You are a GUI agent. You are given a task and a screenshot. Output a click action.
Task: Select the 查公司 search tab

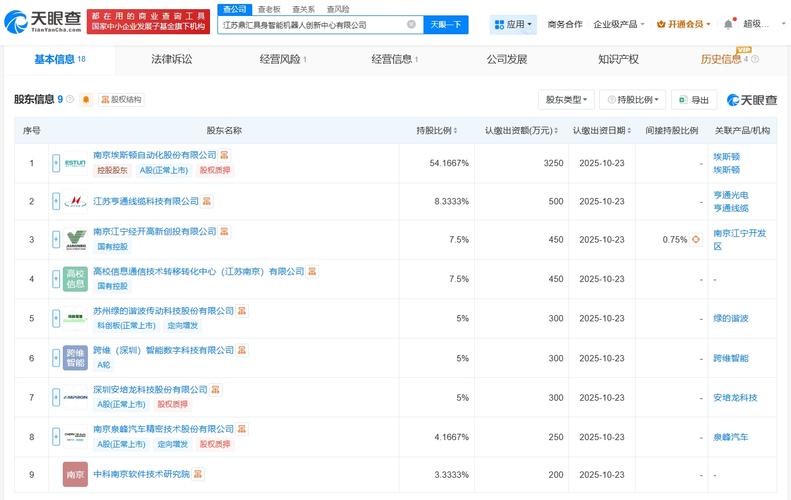[235, 9]
